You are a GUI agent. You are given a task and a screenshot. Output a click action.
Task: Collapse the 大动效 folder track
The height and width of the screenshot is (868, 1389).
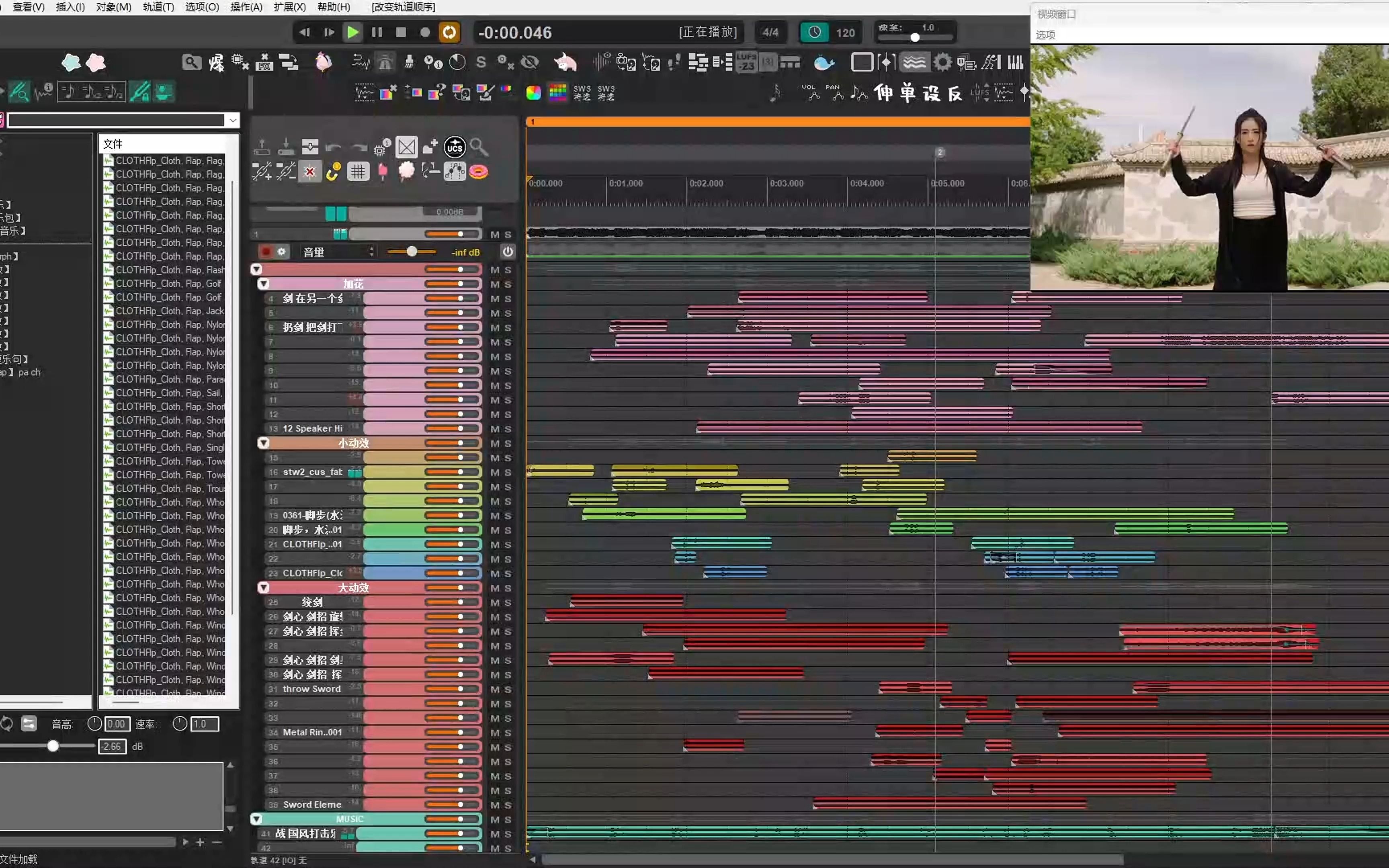263,587
